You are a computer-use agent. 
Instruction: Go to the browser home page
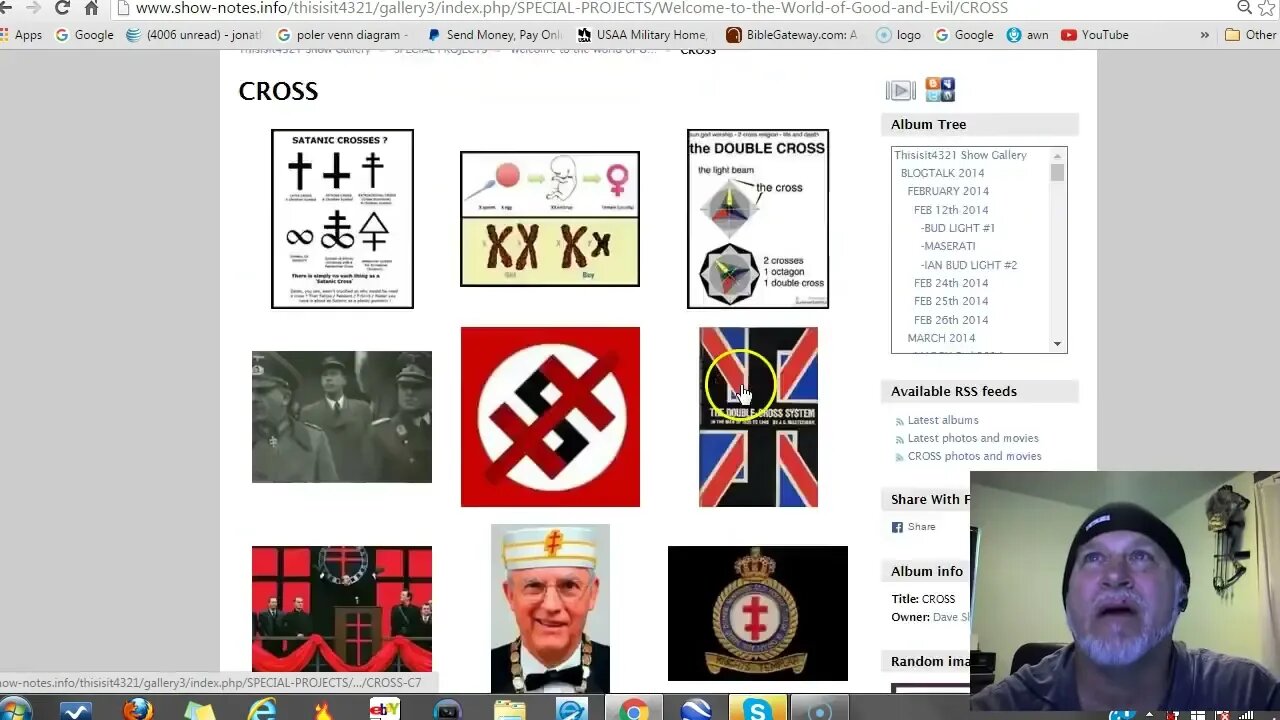[91, 8]
